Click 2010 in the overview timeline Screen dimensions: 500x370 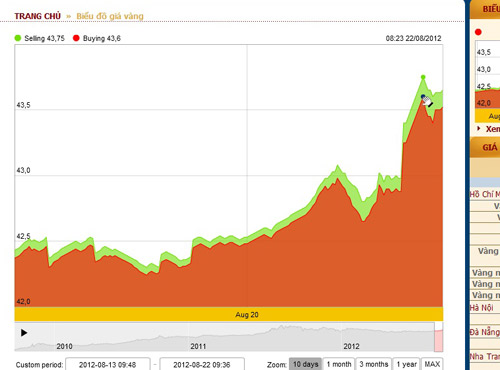point(64,346)
